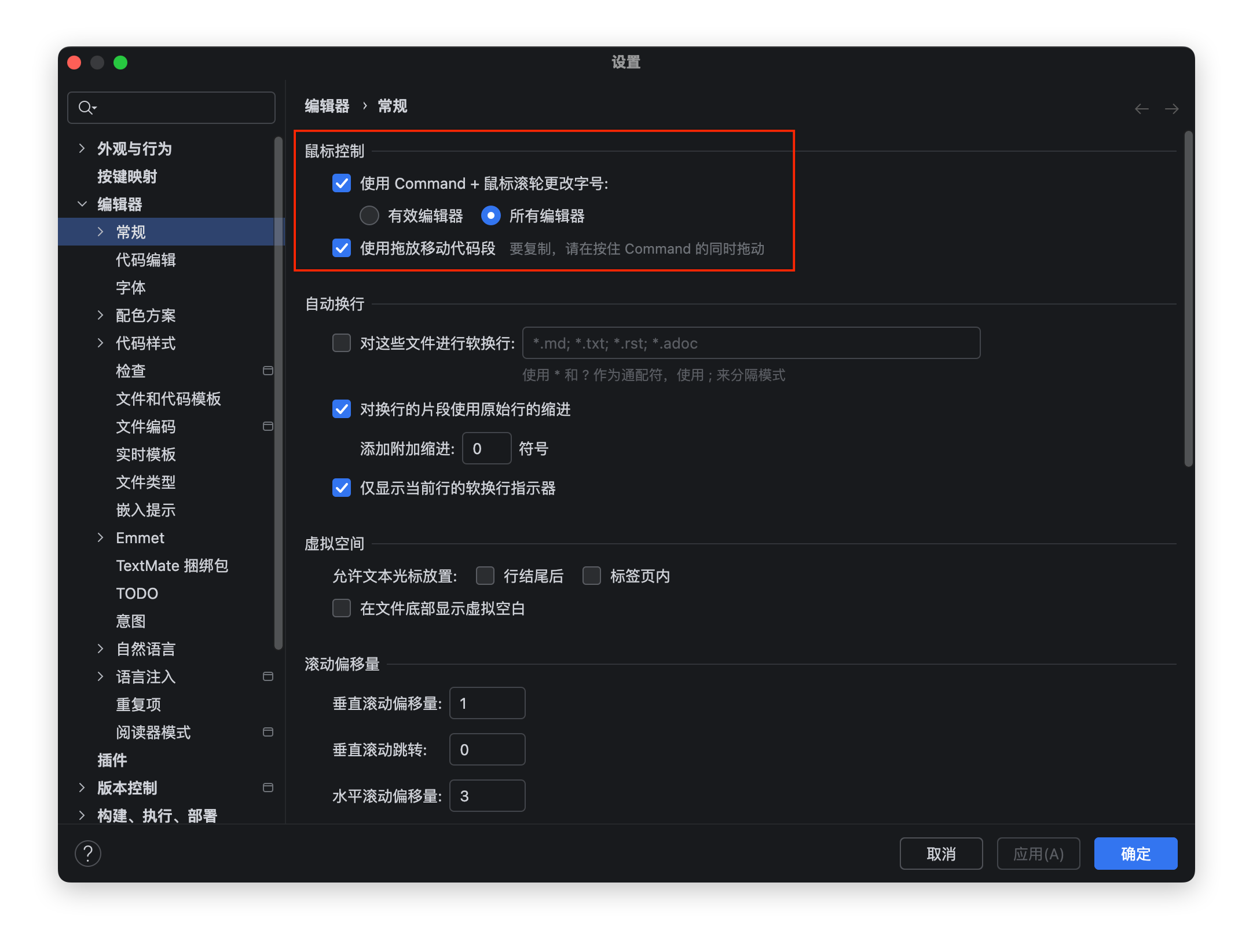Click the 确定 button
1253x952 pixels.
click(x=1135, y=854)
